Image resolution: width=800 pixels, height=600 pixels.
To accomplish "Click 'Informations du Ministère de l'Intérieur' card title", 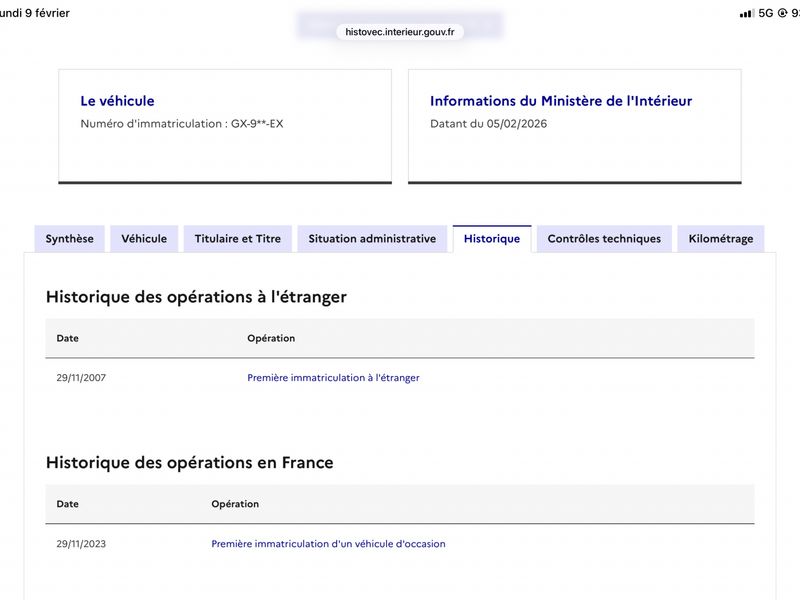I will pyautogui.click(x=560, y=101).
